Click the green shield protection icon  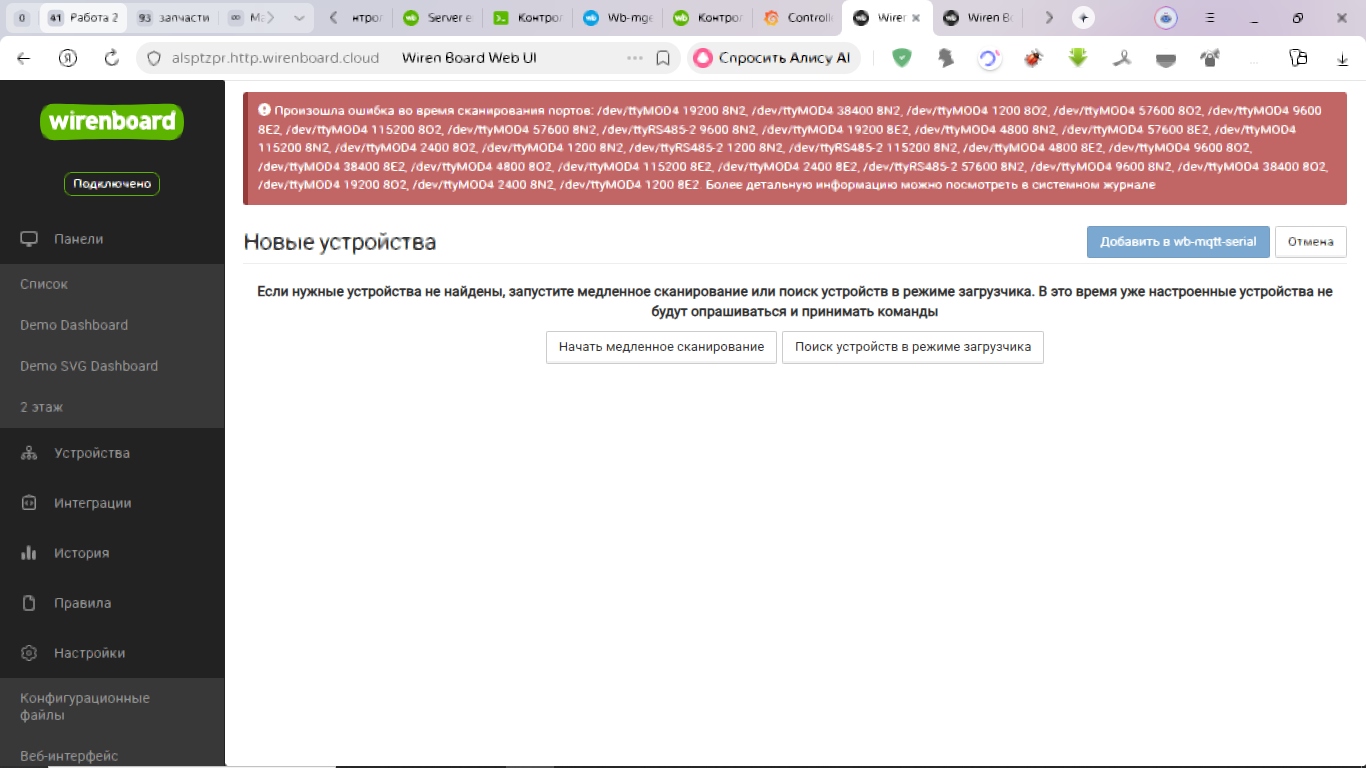pos(901,58)
